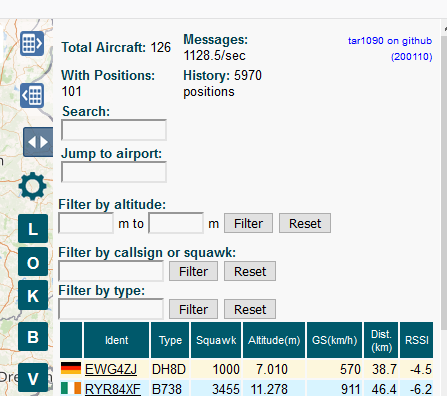This screenshot has width=447, height=396.
Task: Sort table by Squawk column header
Action: coord(216,340)
